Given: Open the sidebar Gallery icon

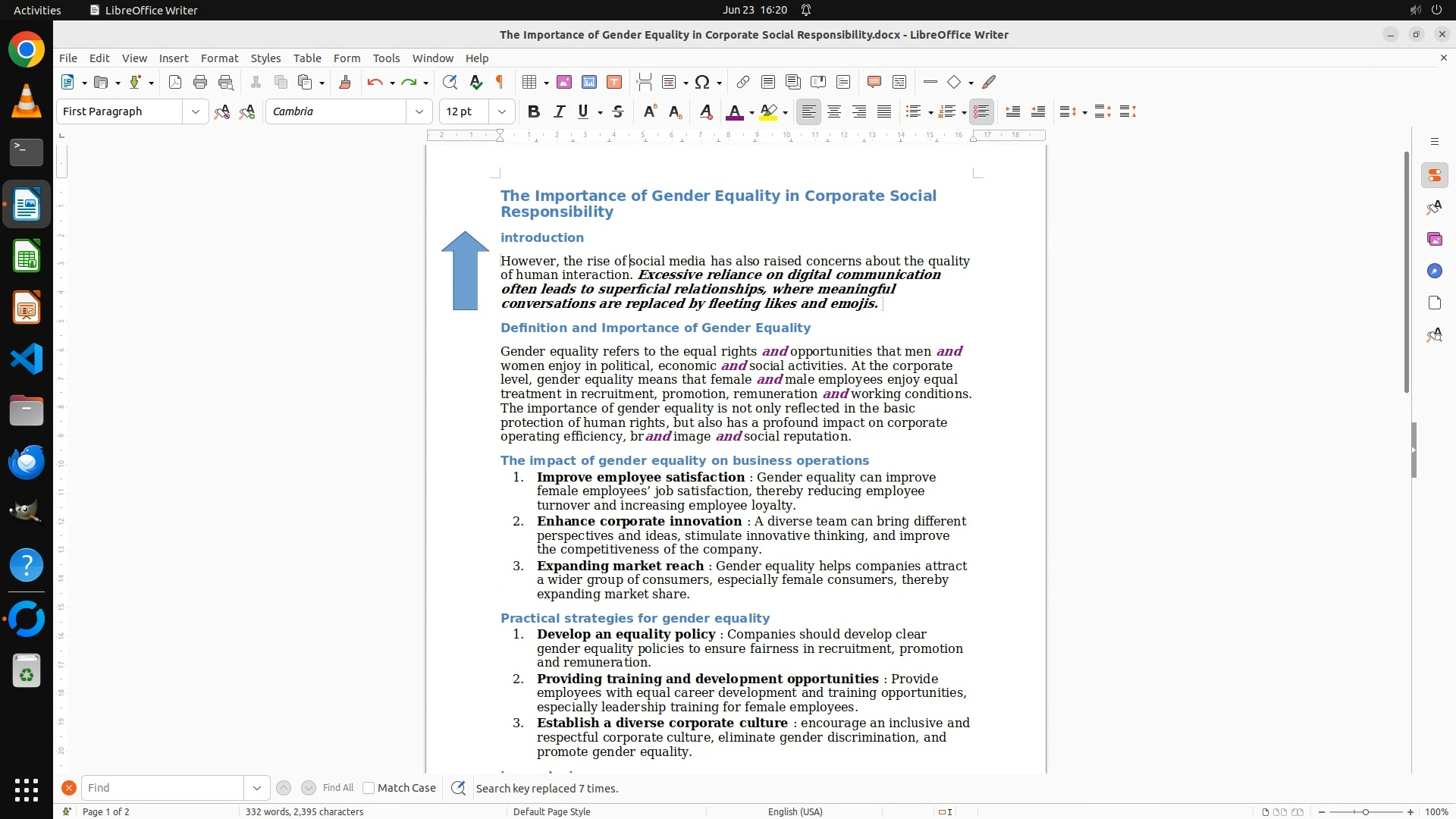Looking at the screenshot, I should pyautogui.click(x=1434, y=239).
